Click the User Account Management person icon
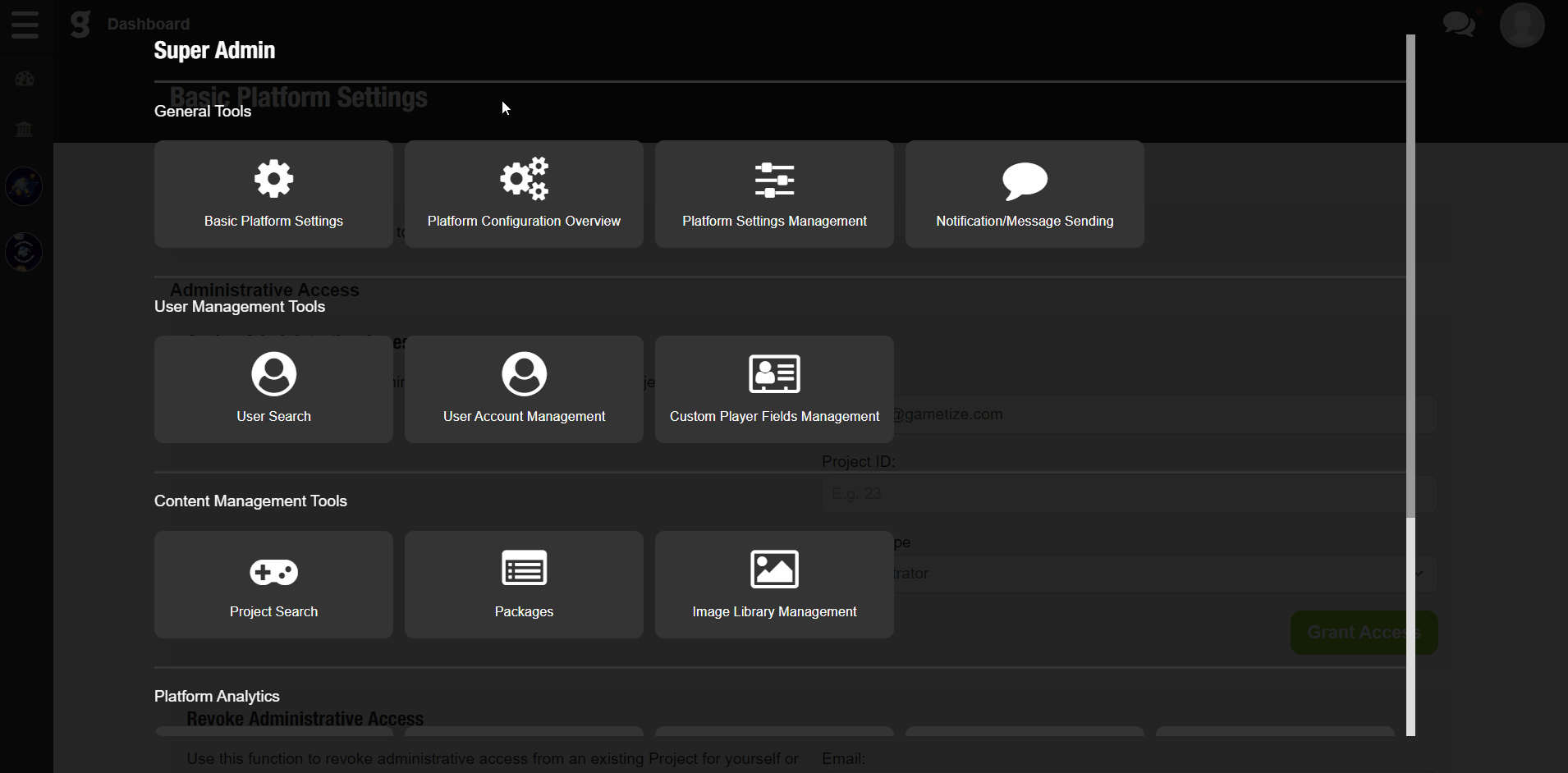Screen dimensions: 1568x773 point(524,374)
